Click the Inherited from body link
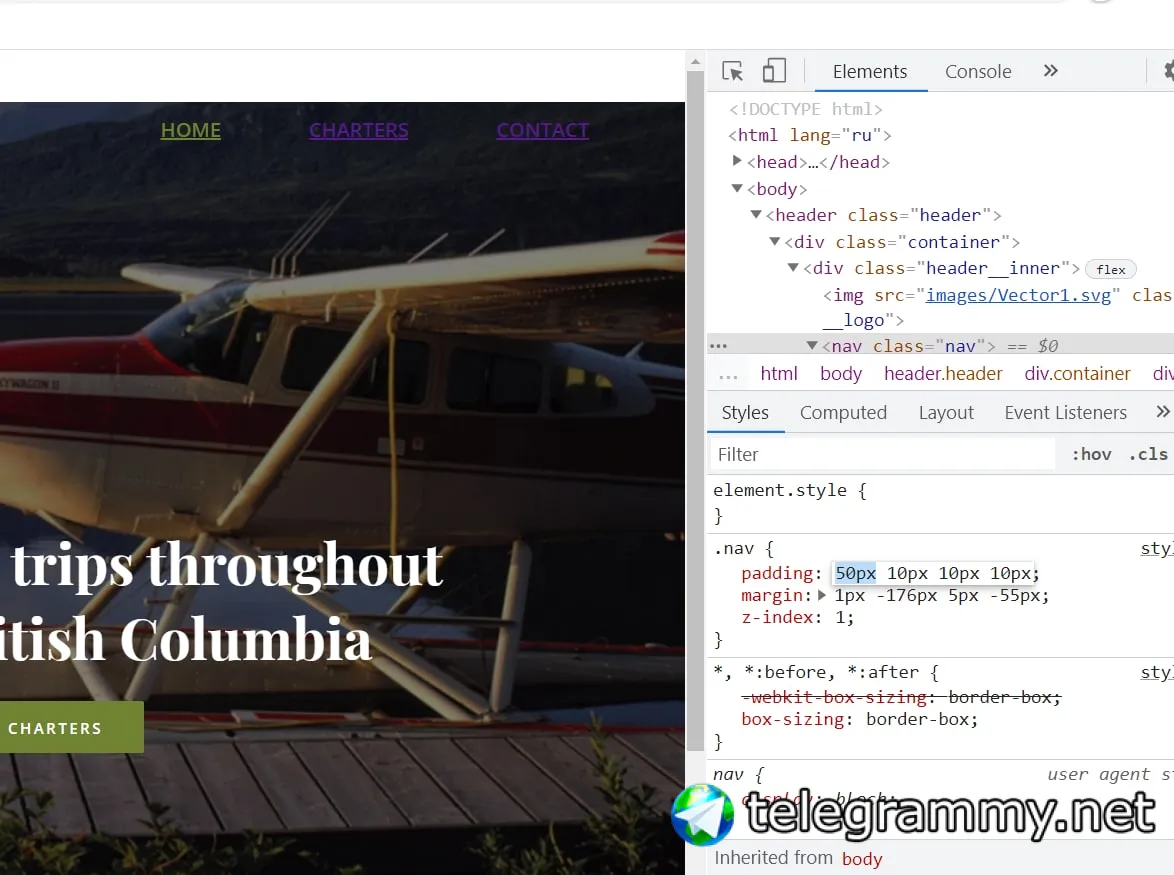This screenshot has width=1174, height=875. click(x=862, y=859)
